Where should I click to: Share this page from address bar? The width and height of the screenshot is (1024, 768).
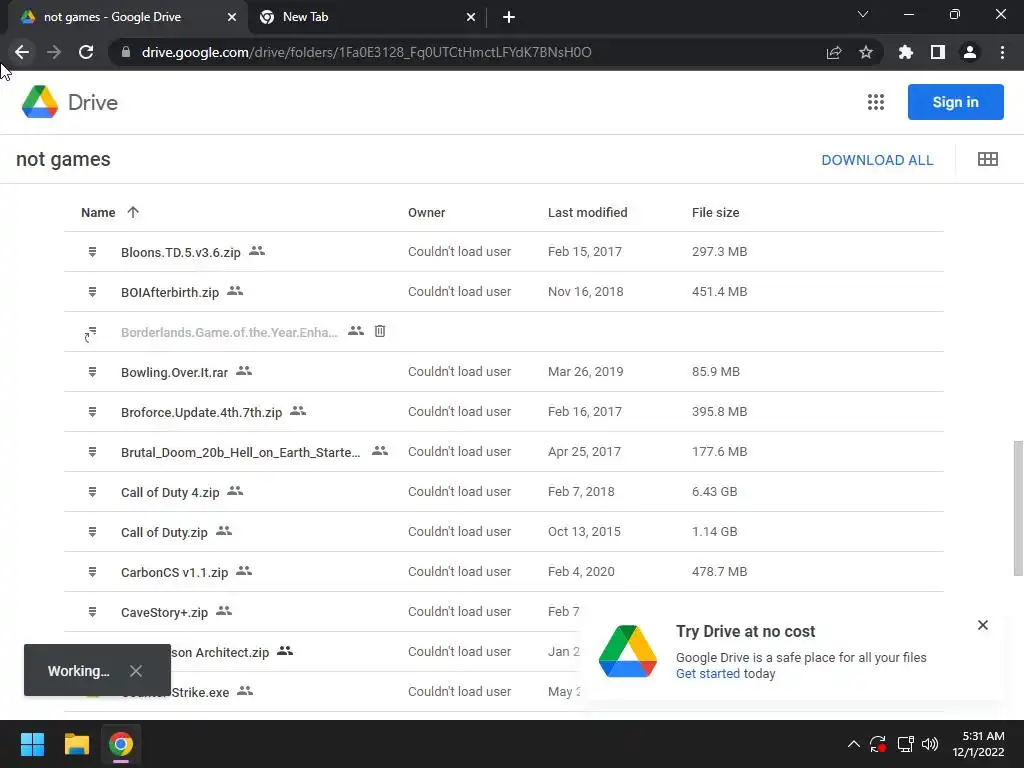(x=834, y=52)
